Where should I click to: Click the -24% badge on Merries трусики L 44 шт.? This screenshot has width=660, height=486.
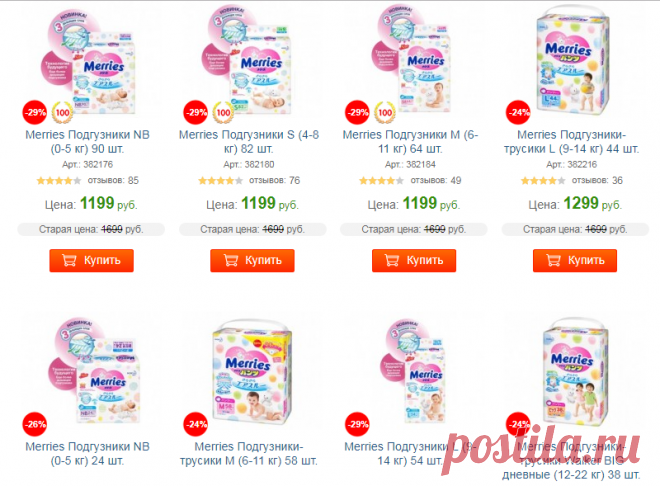pos(519,112)
